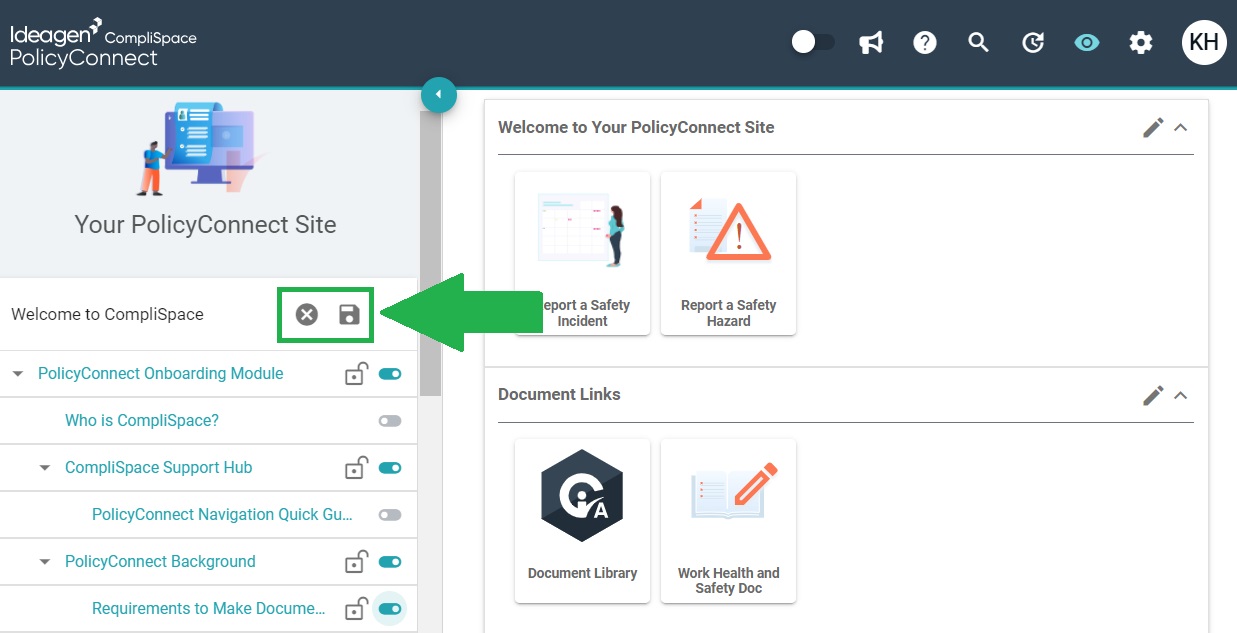The height and width of the screenshot is (633, 1237).
Task: Click the Document Links panel title
Action: (559, 394)
